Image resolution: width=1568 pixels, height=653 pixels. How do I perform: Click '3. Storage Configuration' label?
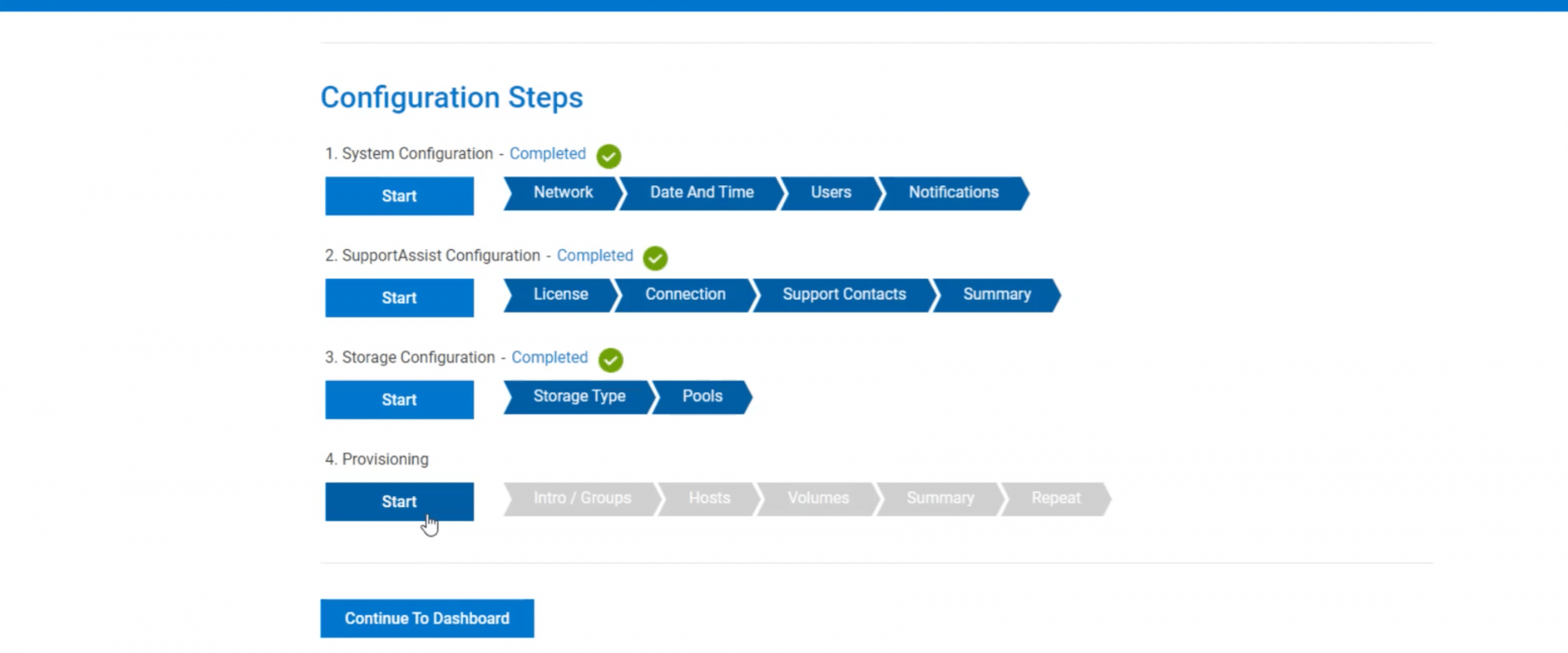click(410, 358)
